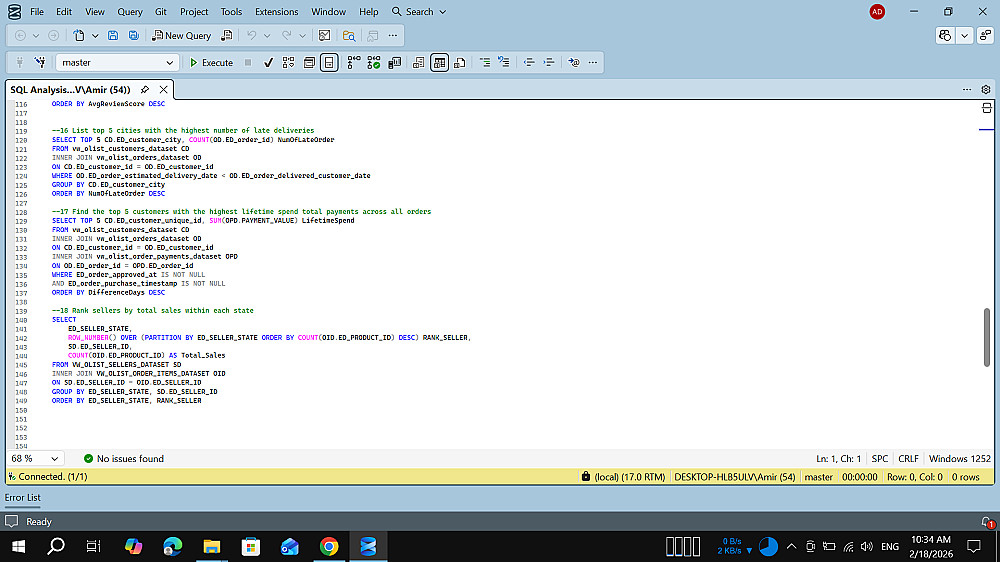Open the Query menu

(x=130, y=11)
